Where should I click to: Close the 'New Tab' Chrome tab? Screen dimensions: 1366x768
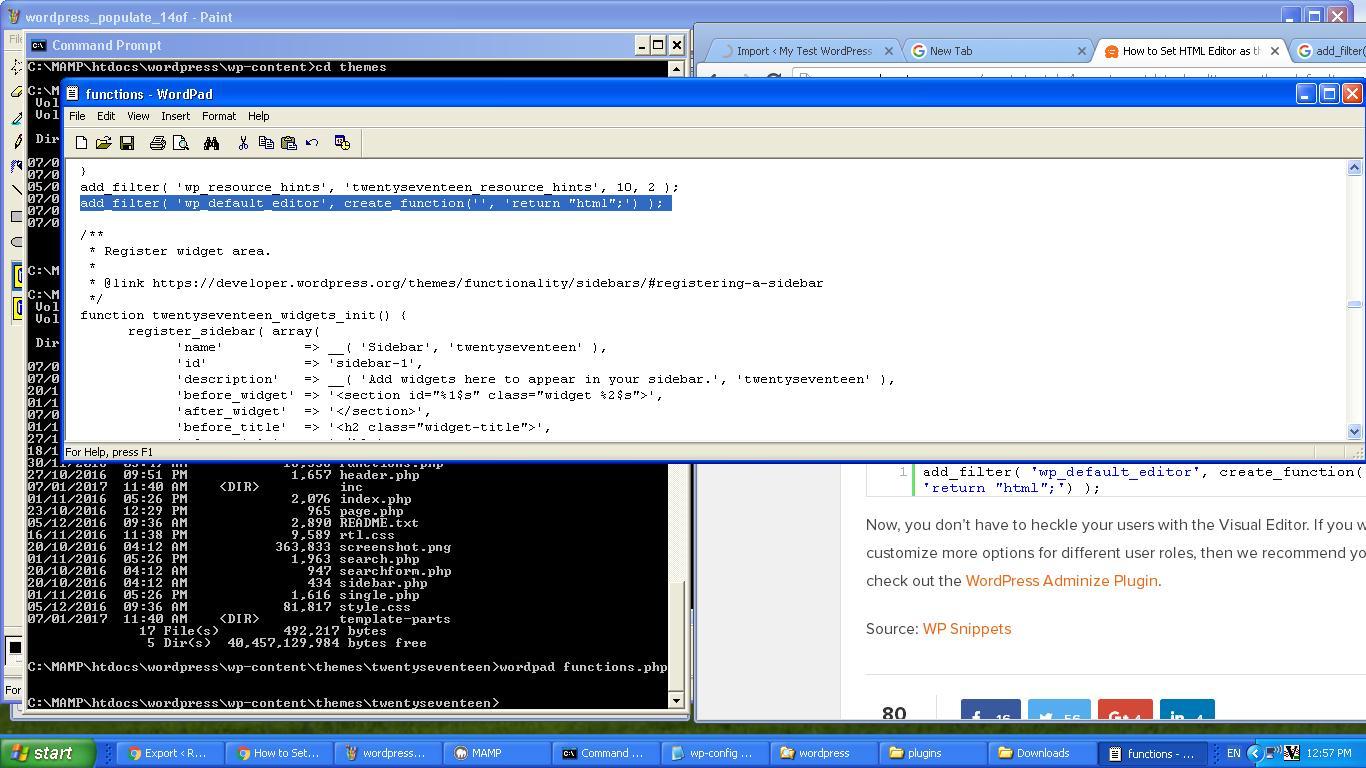tap(1081, 51)
